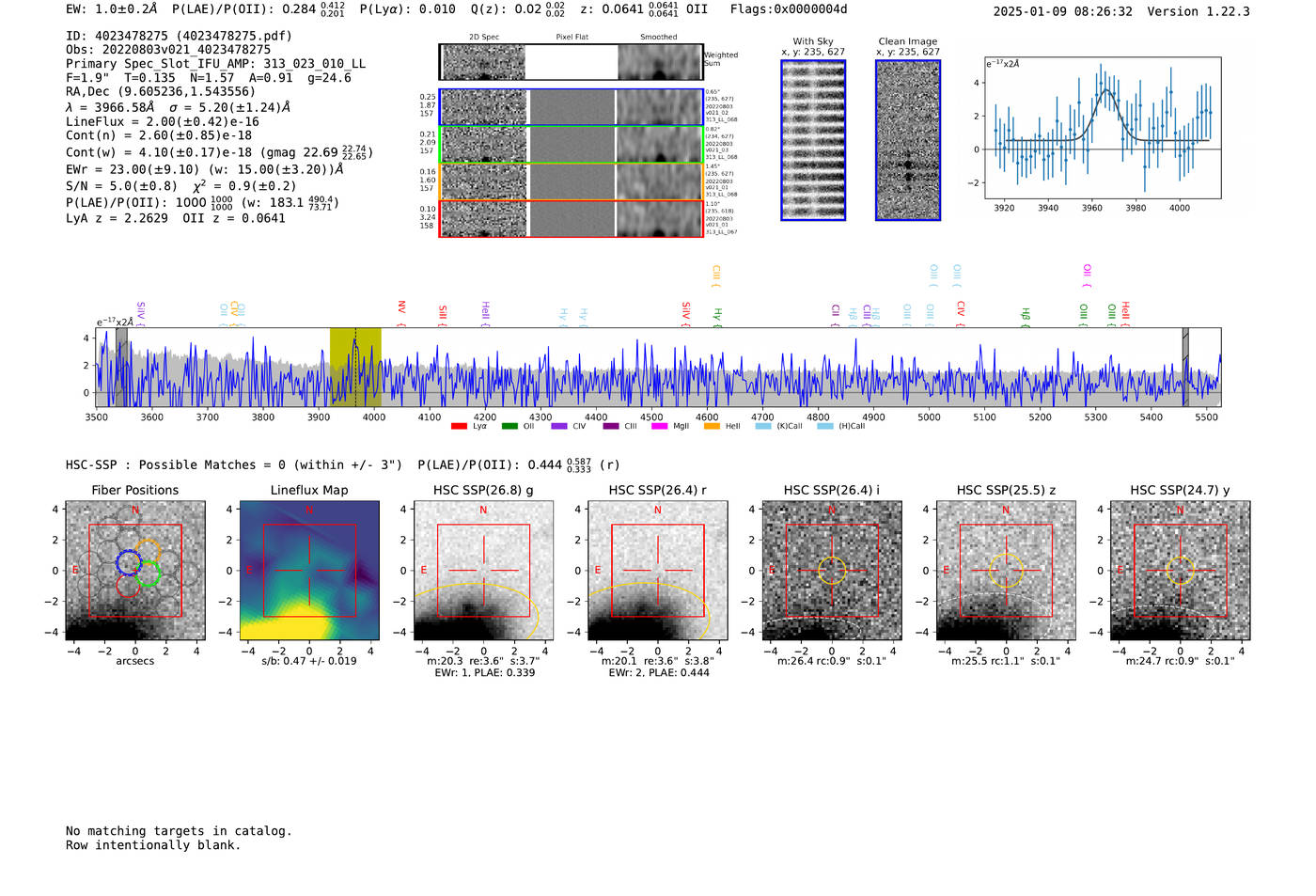1316x896 pixels.
Task: Click the (K)CaII legend swatch
Action: click(761, 426)
